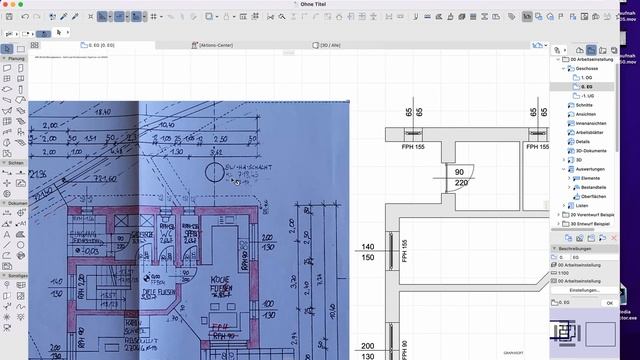The width and height of the screenshot is (640, 360).
Task: Select the Fill hatch tool
Action: pyautogui.click(x=20, y=235)
